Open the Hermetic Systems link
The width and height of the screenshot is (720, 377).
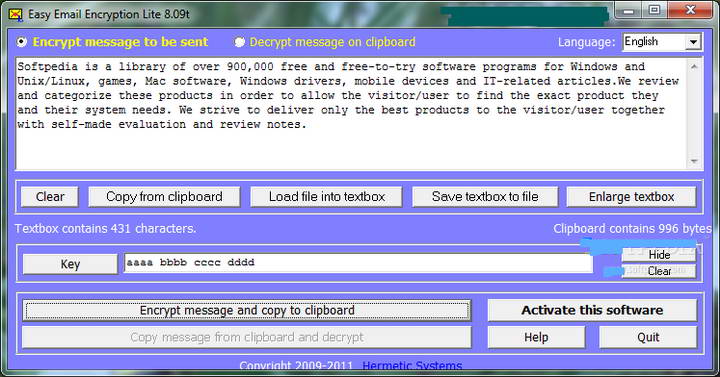tap(412, 366)
